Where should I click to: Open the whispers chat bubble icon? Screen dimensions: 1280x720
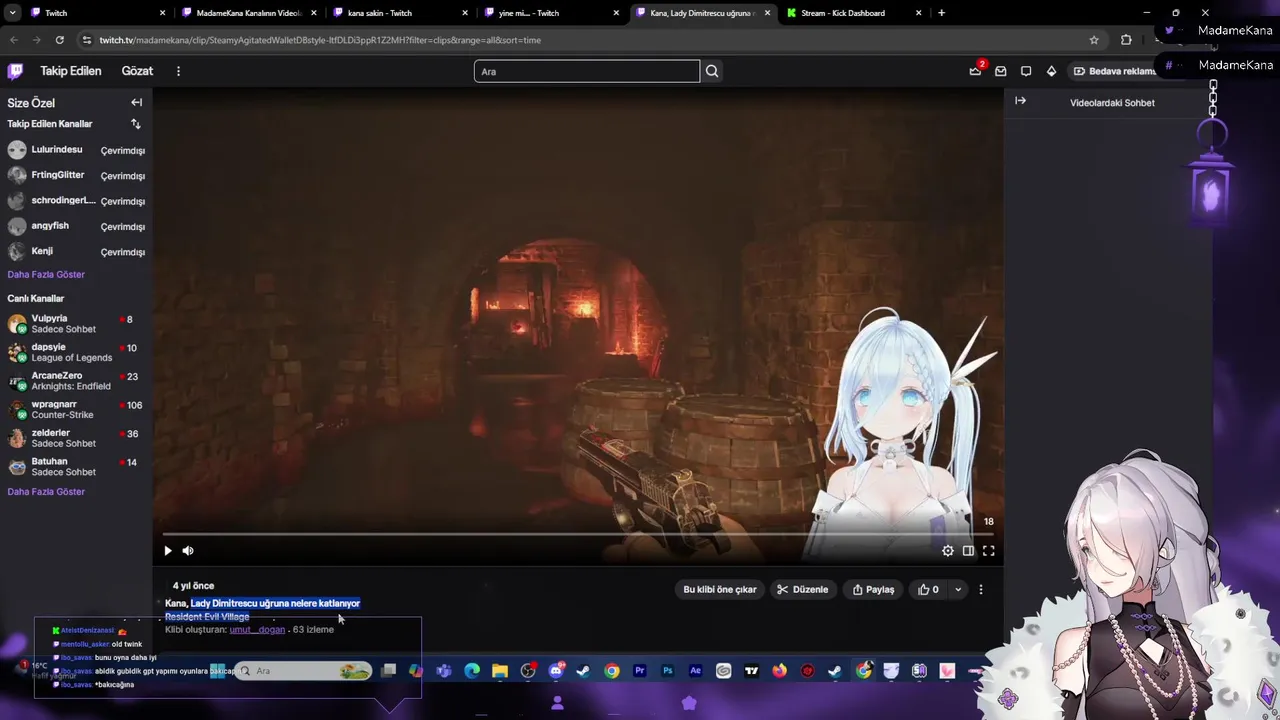click(x=1026, y=71)
